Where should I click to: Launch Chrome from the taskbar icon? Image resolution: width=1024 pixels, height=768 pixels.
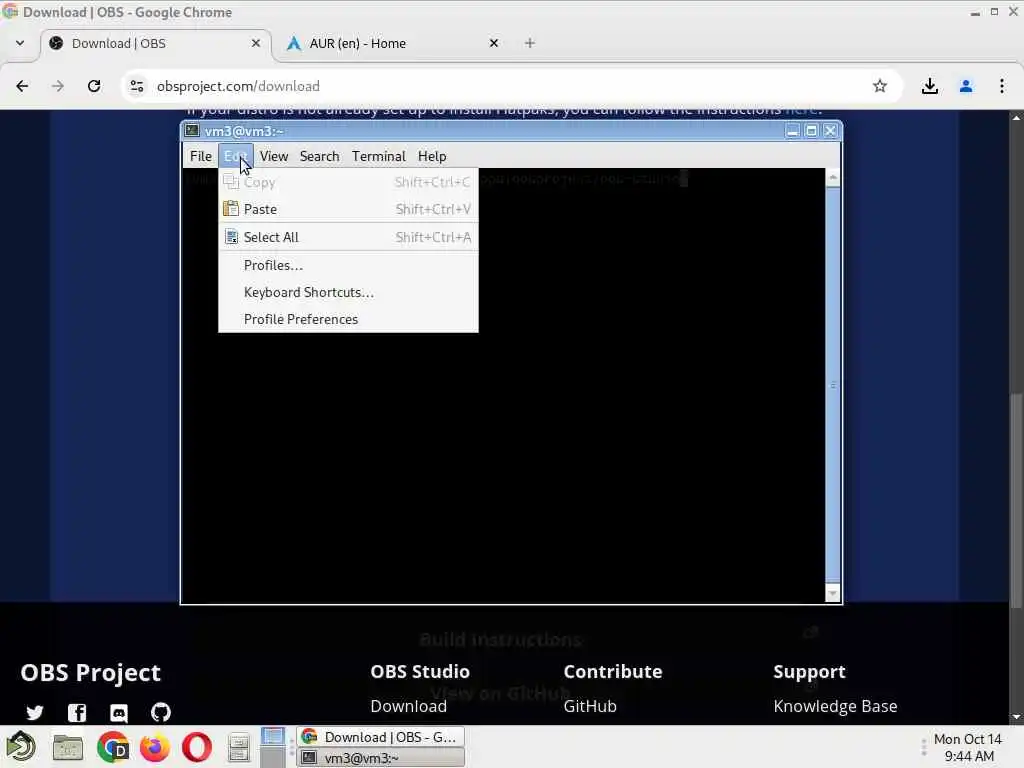[112, 747]
